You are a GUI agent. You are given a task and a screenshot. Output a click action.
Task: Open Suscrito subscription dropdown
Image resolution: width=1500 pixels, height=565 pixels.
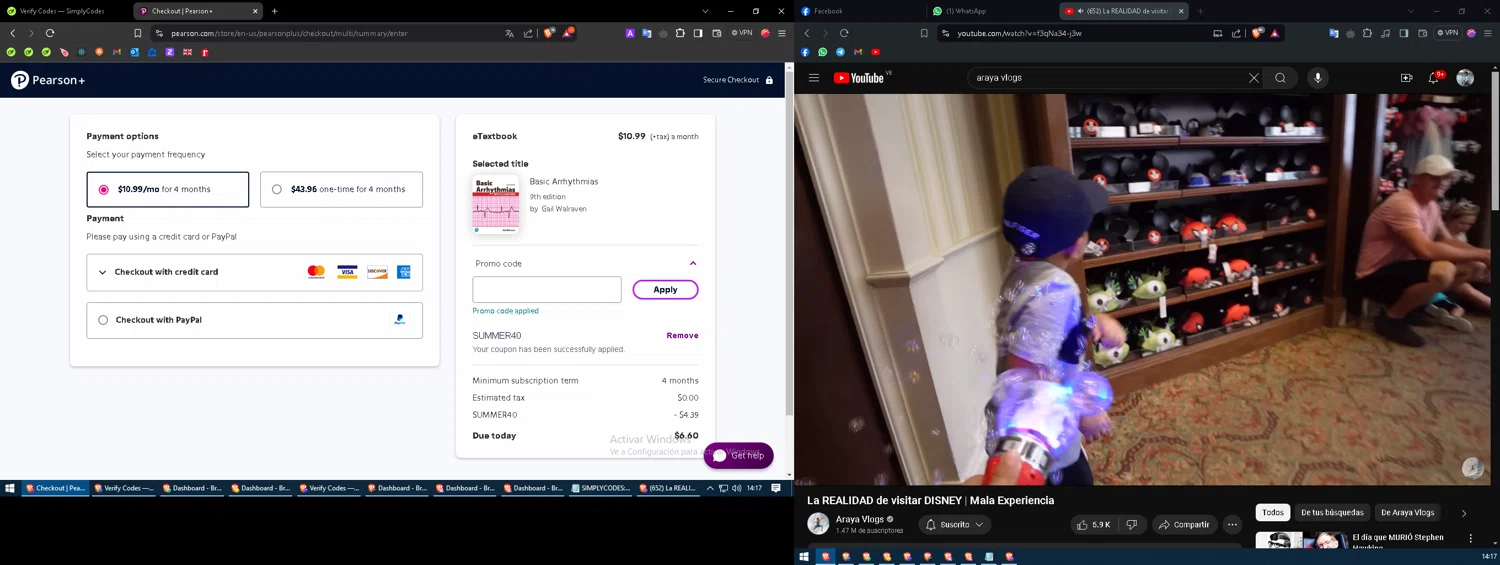pyautogui.click(x=954, y=524)
